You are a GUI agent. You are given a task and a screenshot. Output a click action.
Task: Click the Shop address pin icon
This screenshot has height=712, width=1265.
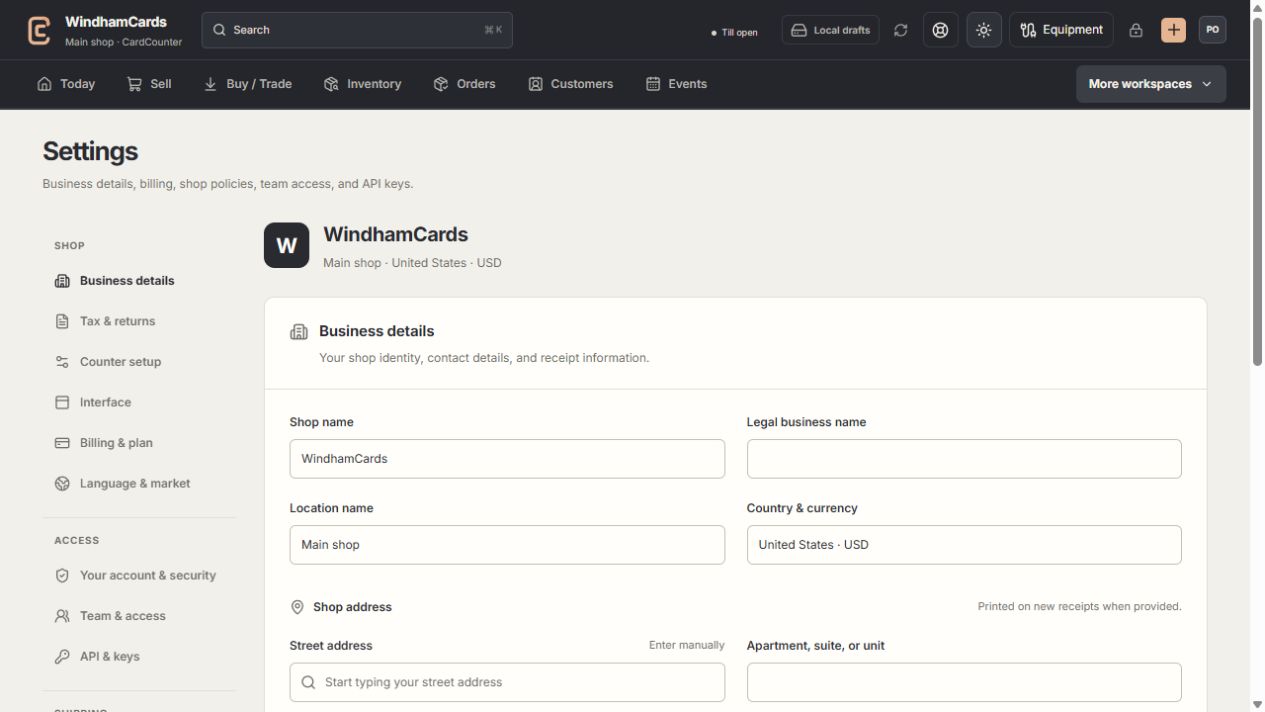click(x=297, y=607)
